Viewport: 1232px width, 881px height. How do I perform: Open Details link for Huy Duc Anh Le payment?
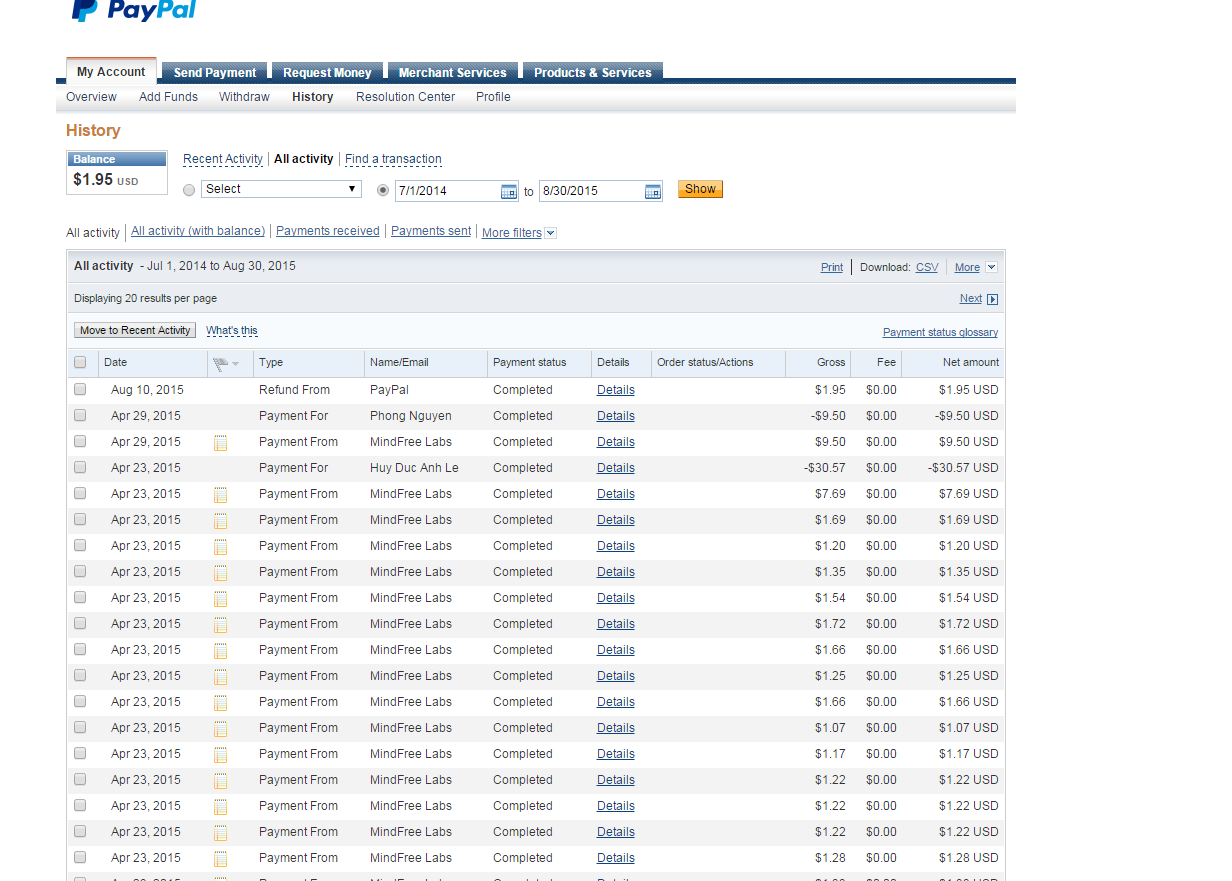(x=615, y=468)
